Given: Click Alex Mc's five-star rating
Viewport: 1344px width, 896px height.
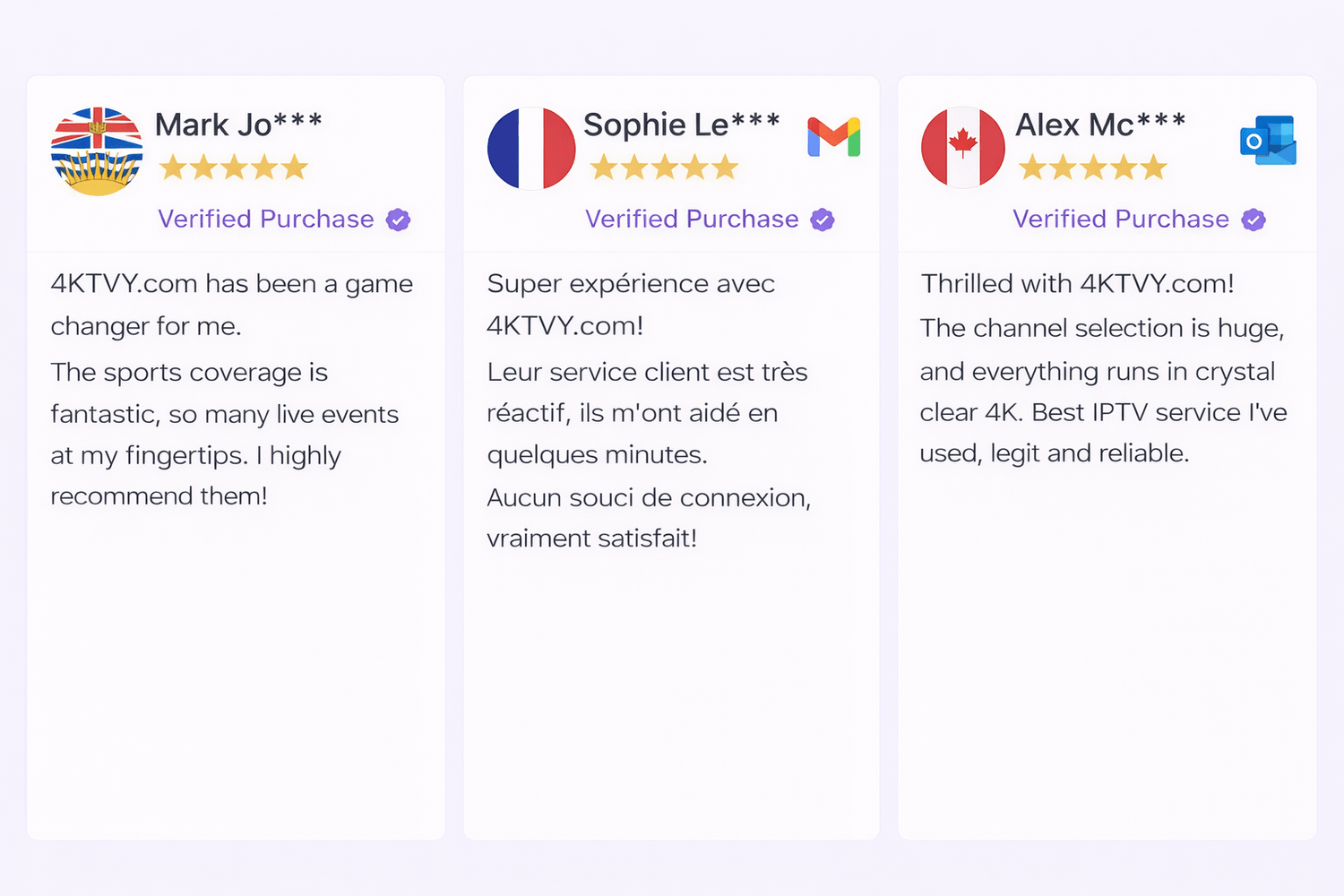Looking at the screenshot, I should [1093, 168].
